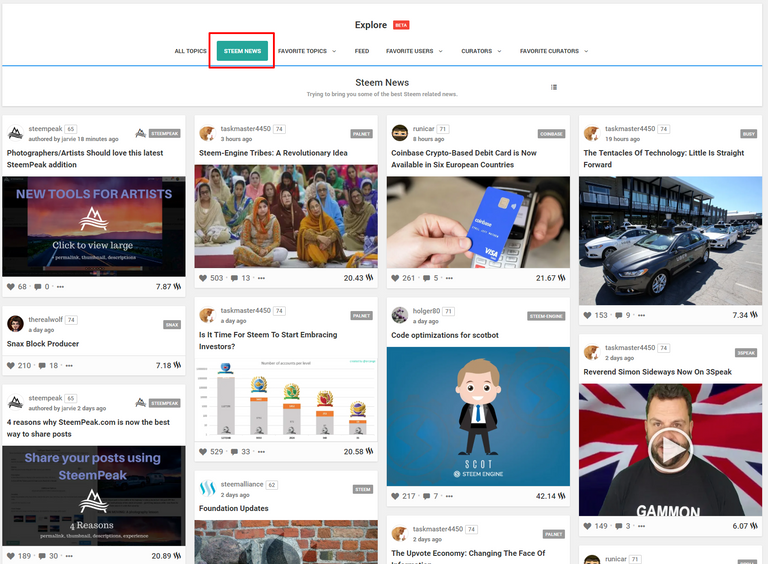Open comments on the 4 reasons SteemPeak post
Screen dimensions: 768x564
pos(42,556)
